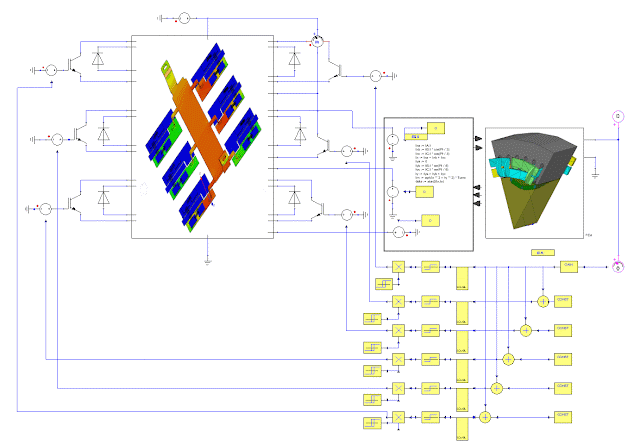Screen dimensions: 640x445
Task: Select the lower-right diode on the inverter's right side
Action: coord(294,198)
